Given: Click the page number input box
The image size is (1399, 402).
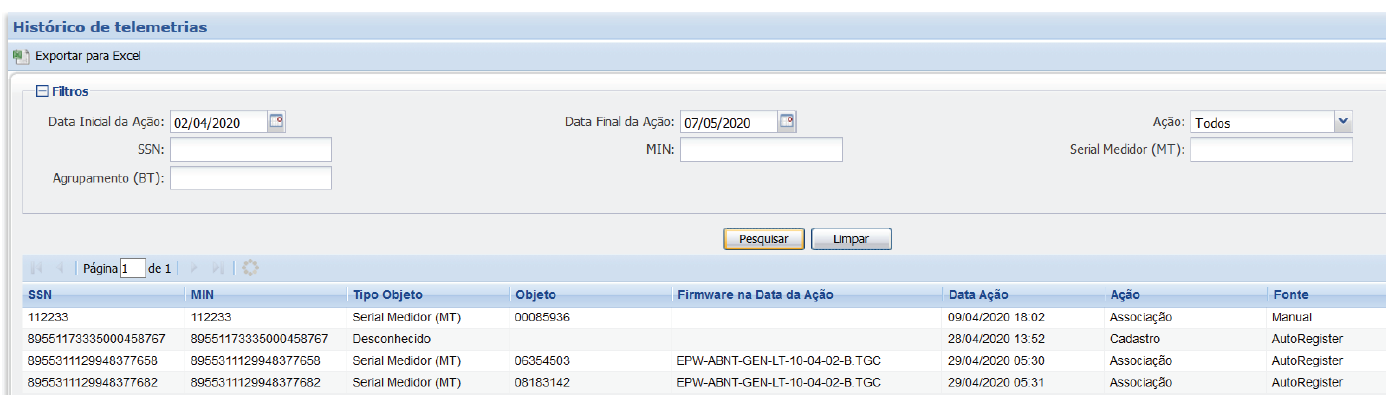Looking at the screenshot, I should click(132, 268).
